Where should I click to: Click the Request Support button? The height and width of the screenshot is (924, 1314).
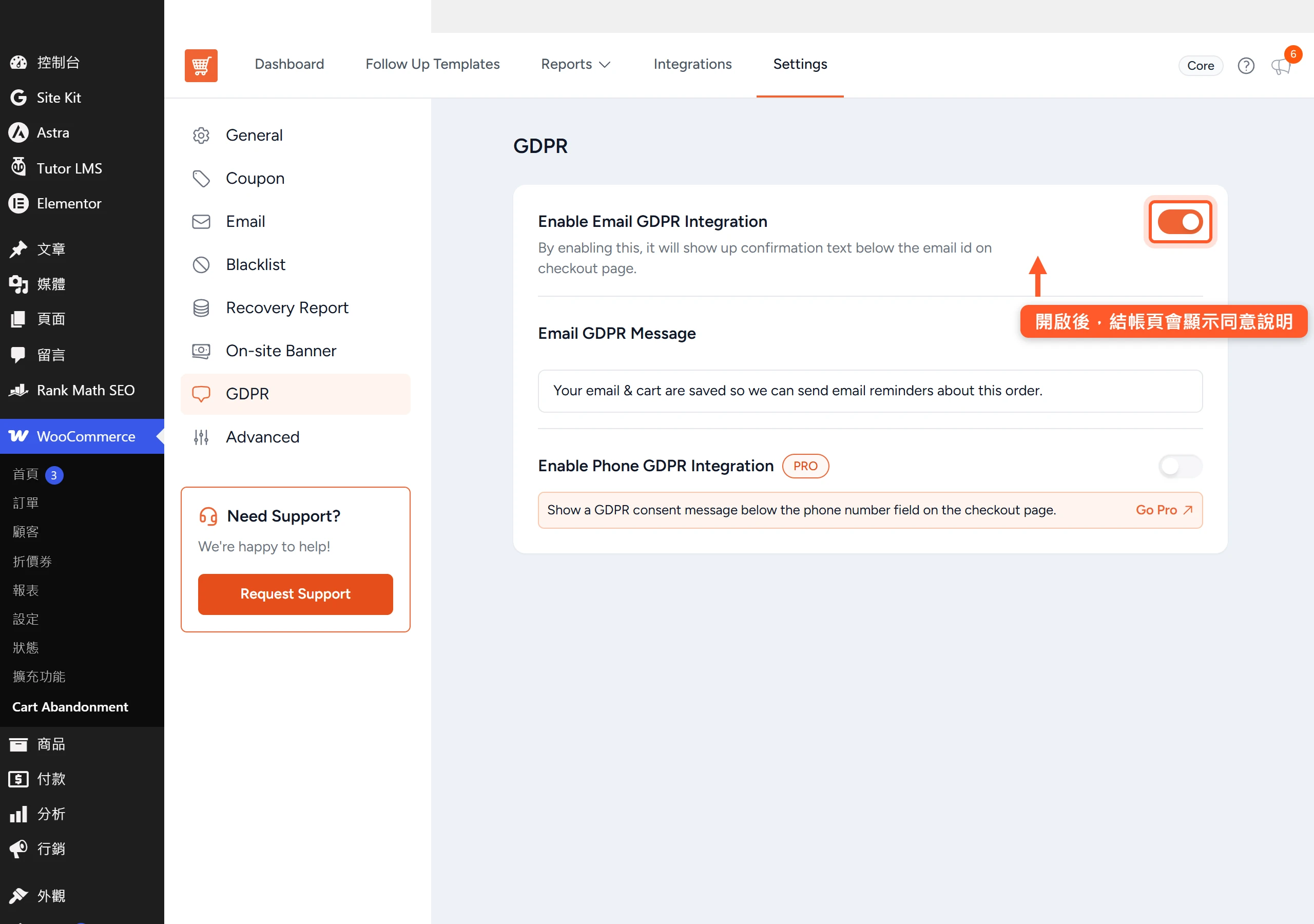[x=296, y=594]
